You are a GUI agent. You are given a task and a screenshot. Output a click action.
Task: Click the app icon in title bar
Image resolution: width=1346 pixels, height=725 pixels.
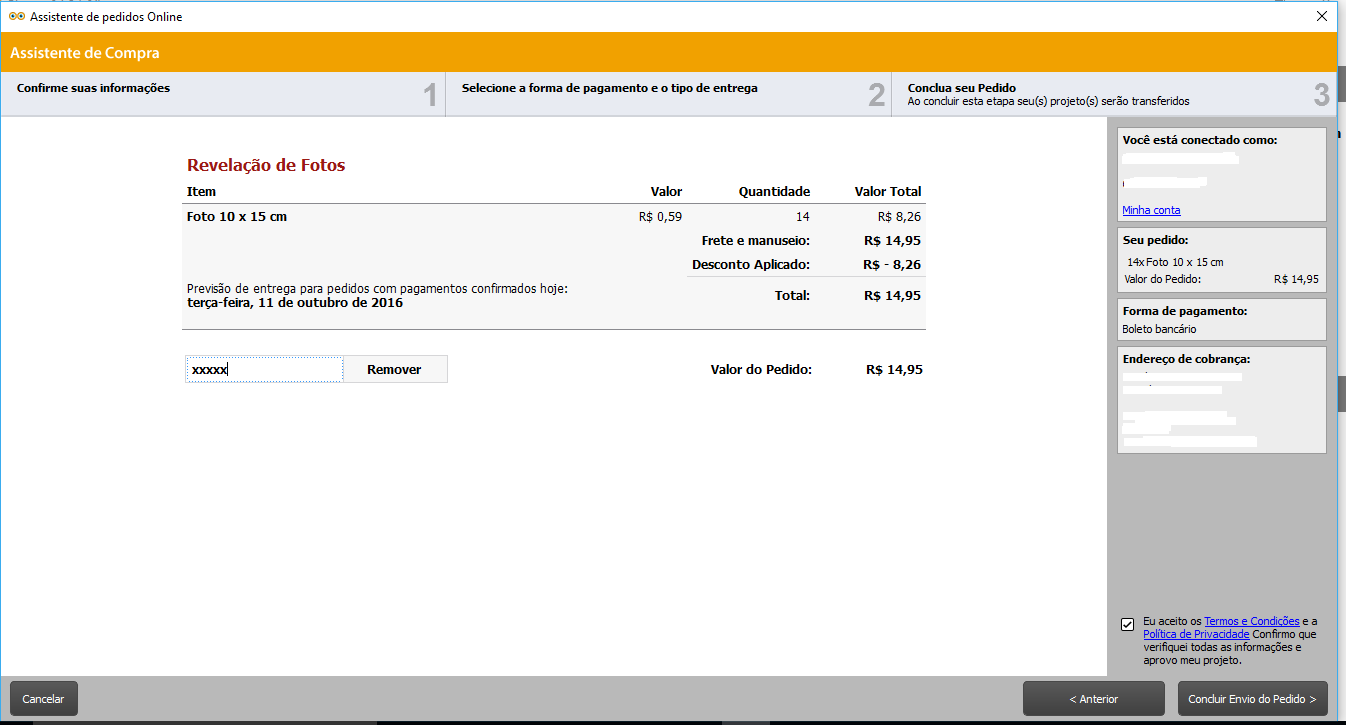point(17,17)
